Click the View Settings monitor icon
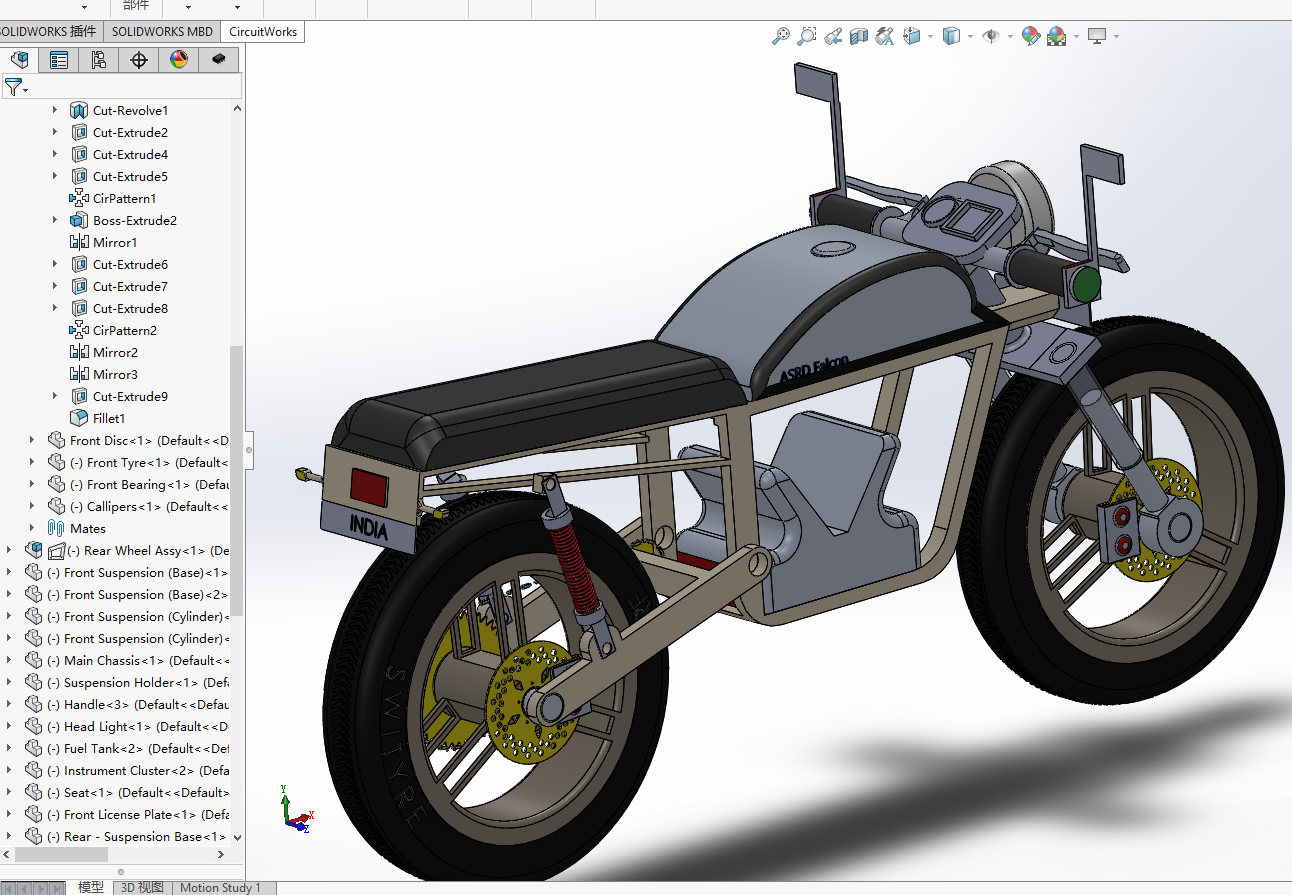Viewport: 1292px width, 895px height. click(x=1097, y=36)
